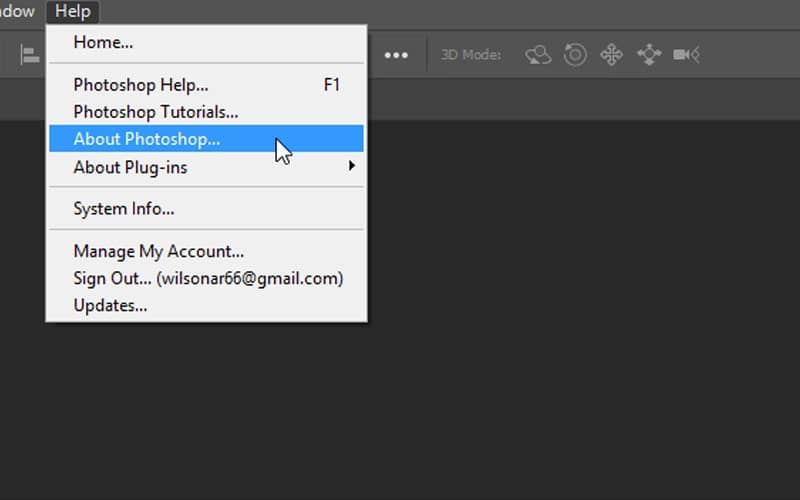Choose Home... from Help menu

[206, 42]
